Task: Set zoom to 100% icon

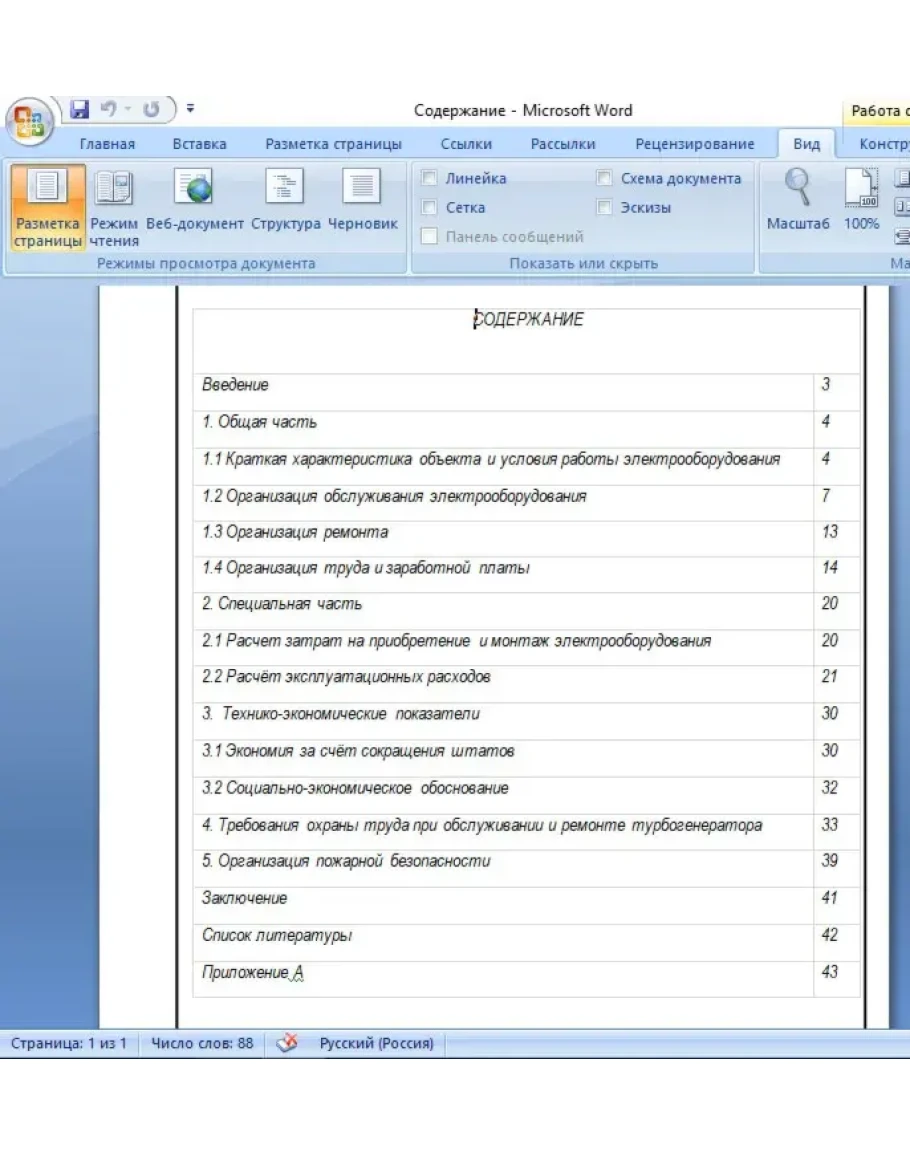Action: [x=861, y=200]
